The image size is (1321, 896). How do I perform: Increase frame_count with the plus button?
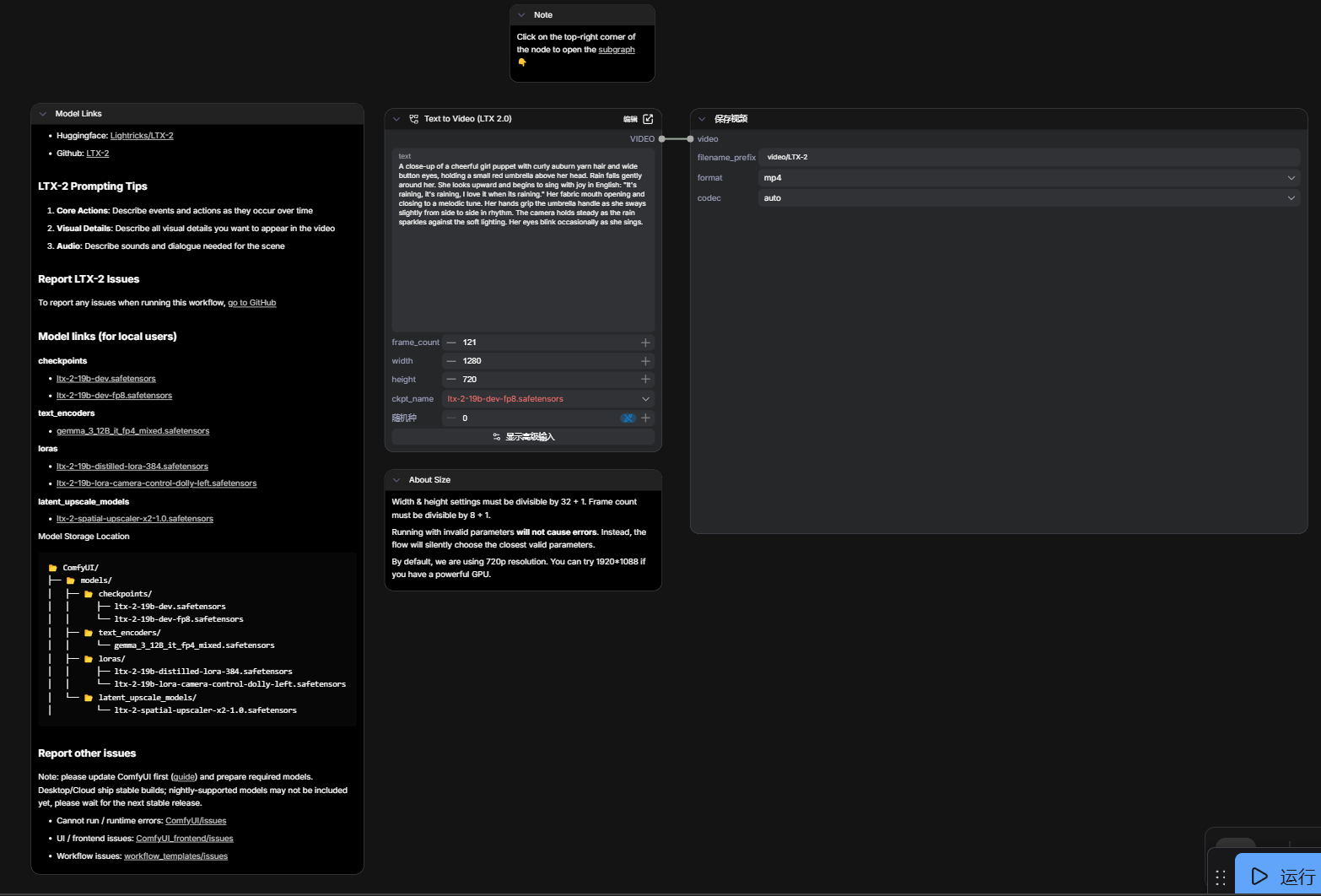(645, 343)
